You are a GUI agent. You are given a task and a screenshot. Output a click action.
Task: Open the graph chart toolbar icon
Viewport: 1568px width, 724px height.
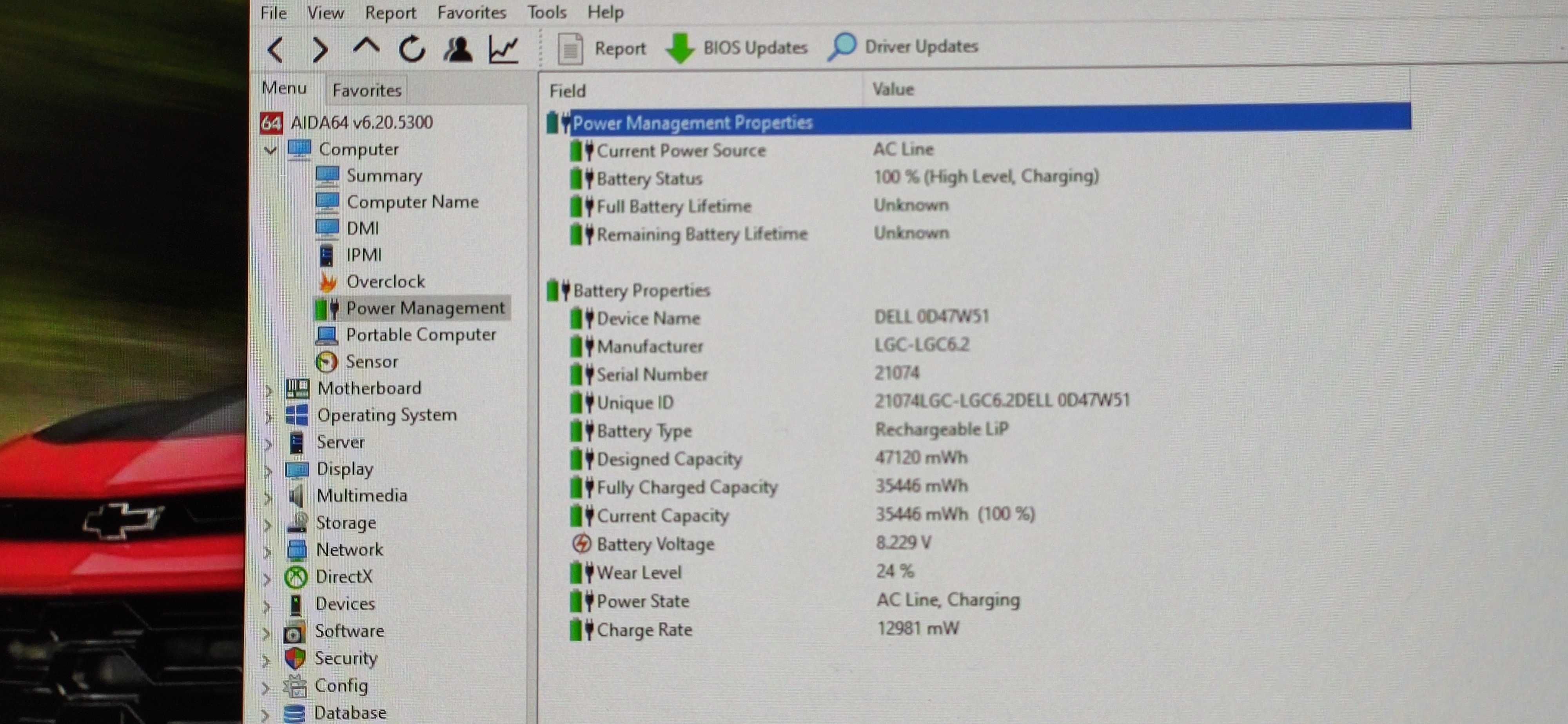[x=503, y=49]
